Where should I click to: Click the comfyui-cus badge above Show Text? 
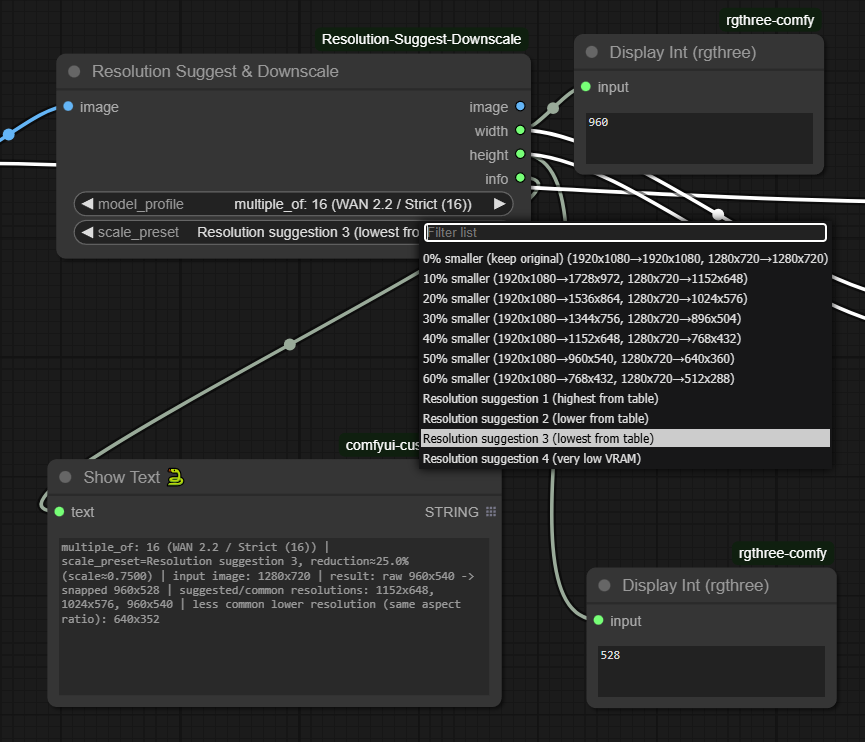point(382,445)
